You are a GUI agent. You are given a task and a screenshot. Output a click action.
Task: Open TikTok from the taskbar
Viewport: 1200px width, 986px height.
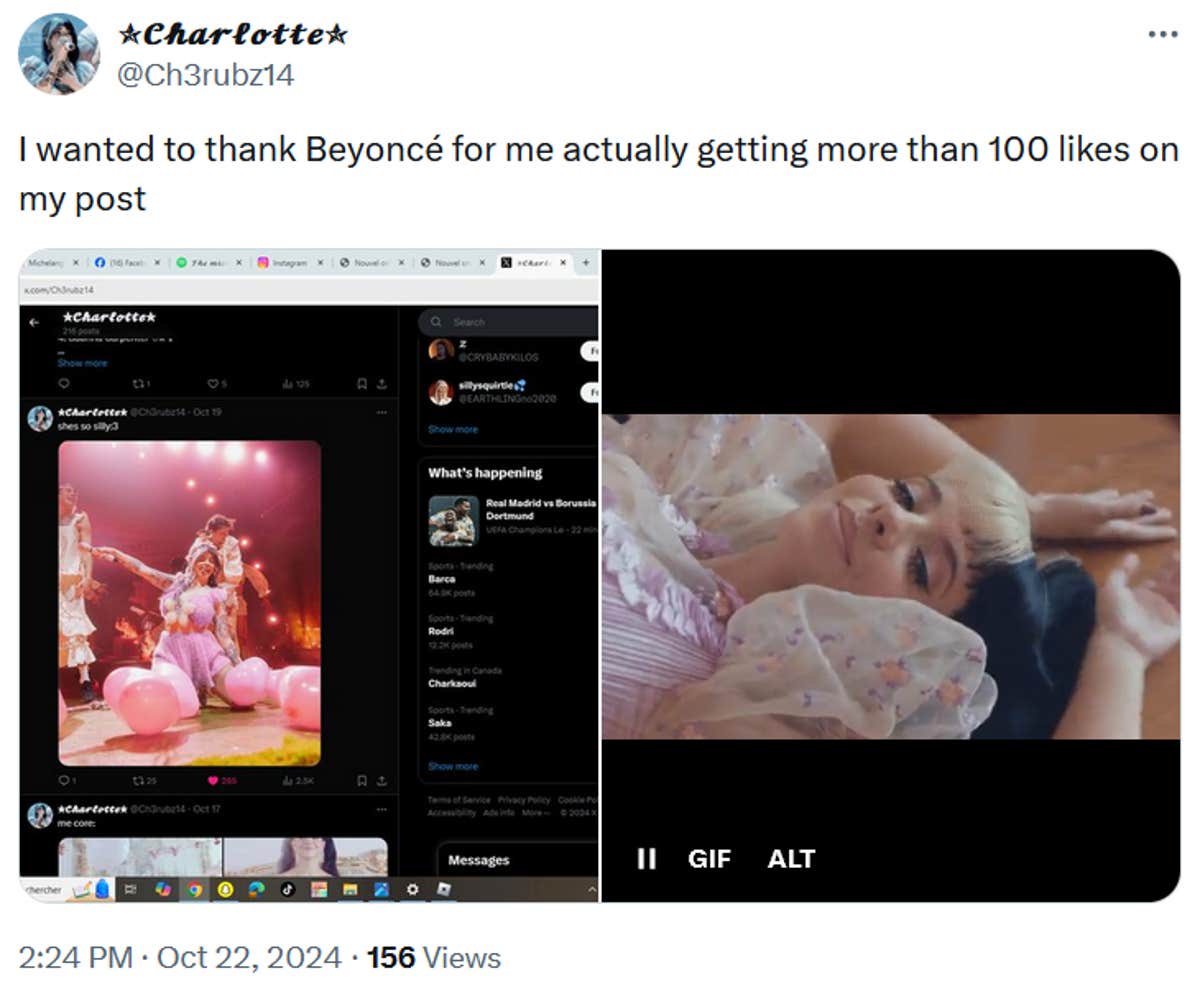(x=286, y=888)
